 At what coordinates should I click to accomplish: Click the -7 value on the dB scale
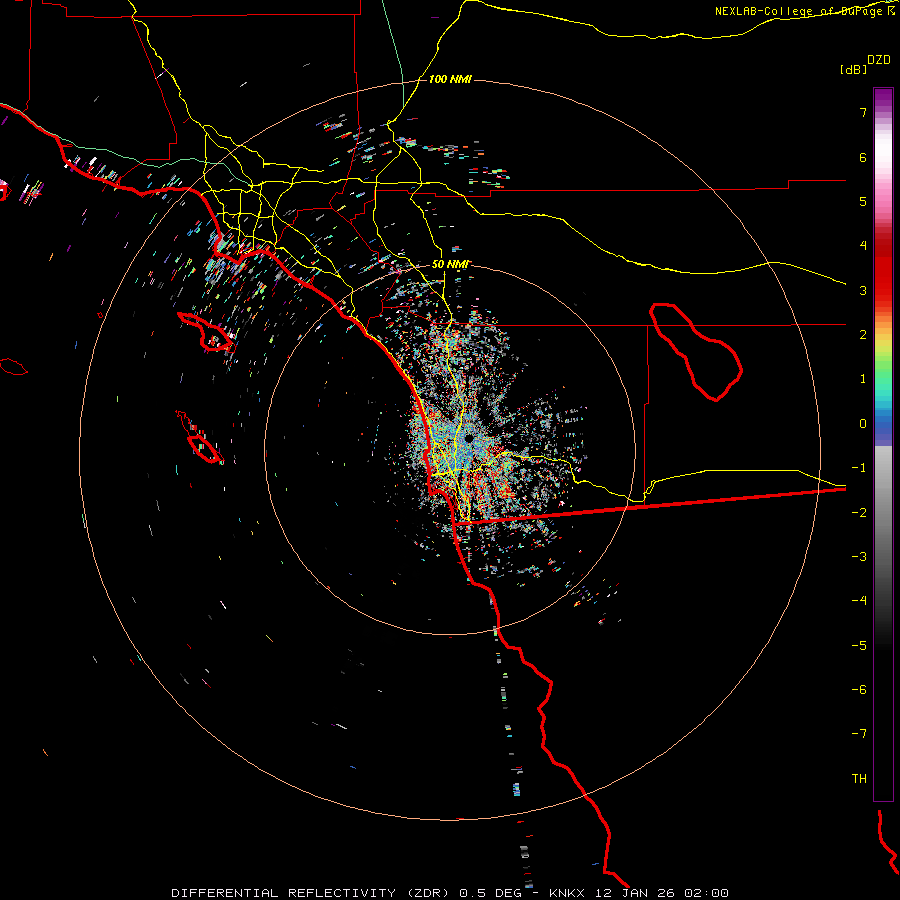pos(859,734)
